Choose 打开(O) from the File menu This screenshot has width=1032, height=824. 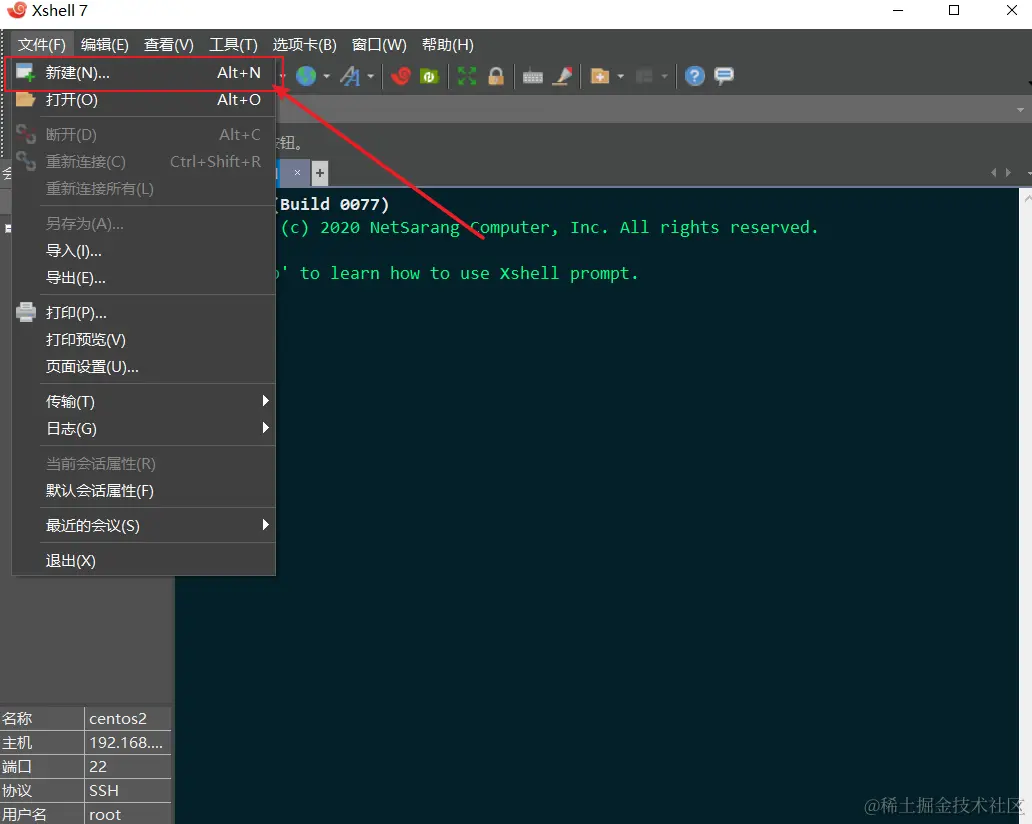tap(143, 99)
